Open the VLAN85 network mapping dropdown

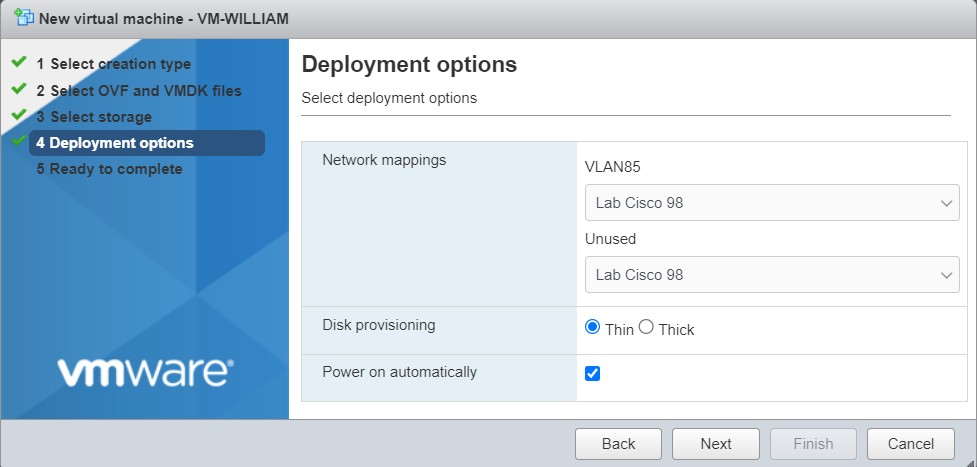(771, 203)
